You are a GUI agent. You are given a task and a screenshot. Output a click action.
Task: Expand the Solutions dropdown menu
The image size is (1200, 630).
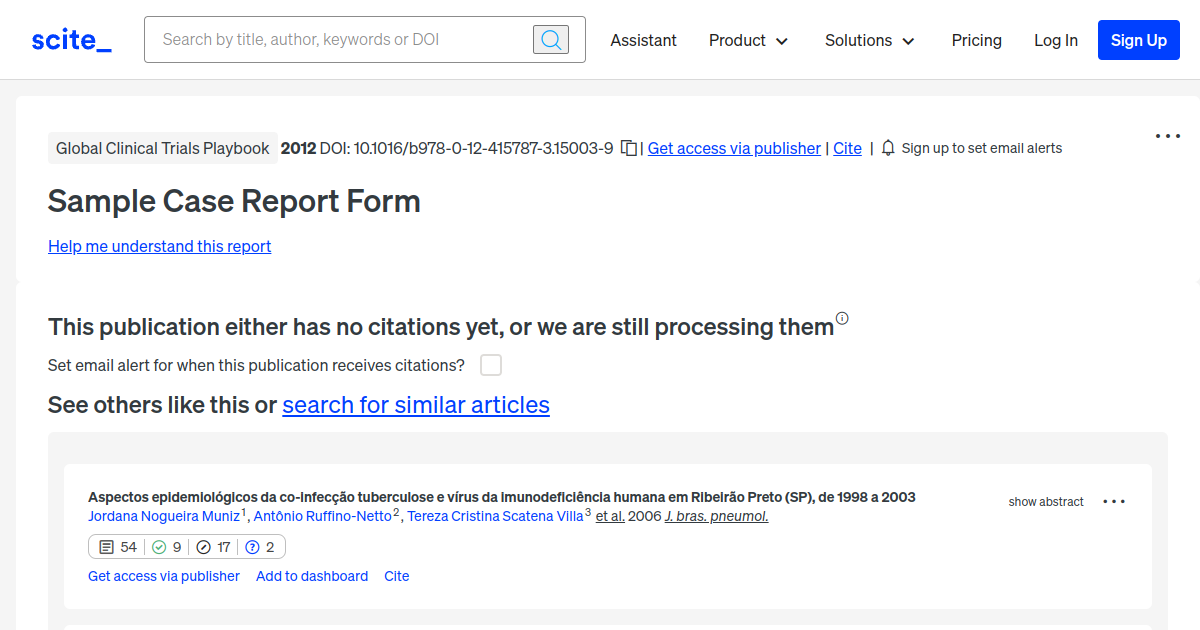coord(869,40)
